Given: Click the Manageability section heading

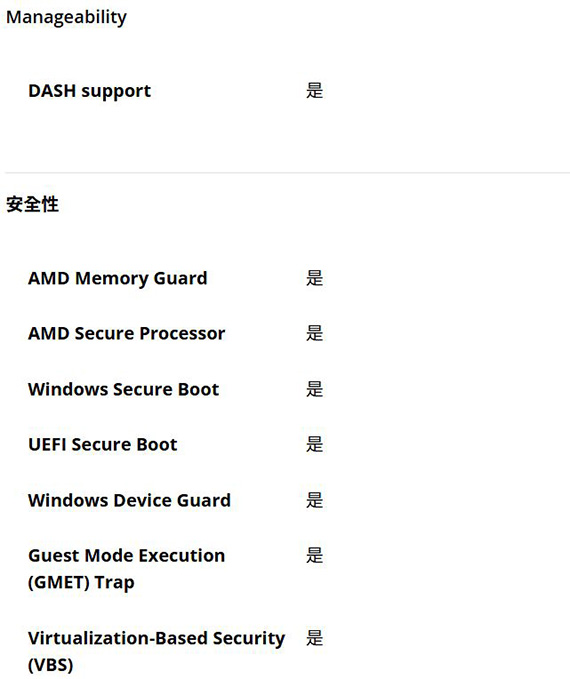Looking at the screenshot, I should pos(66,18).
